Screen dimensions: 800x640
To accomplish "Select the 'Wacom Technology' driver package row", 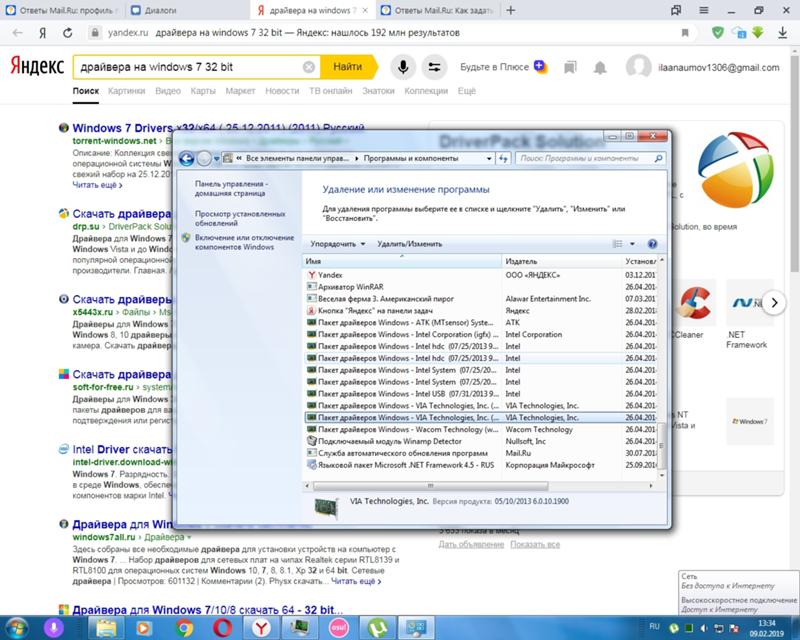I will point(480,429).
